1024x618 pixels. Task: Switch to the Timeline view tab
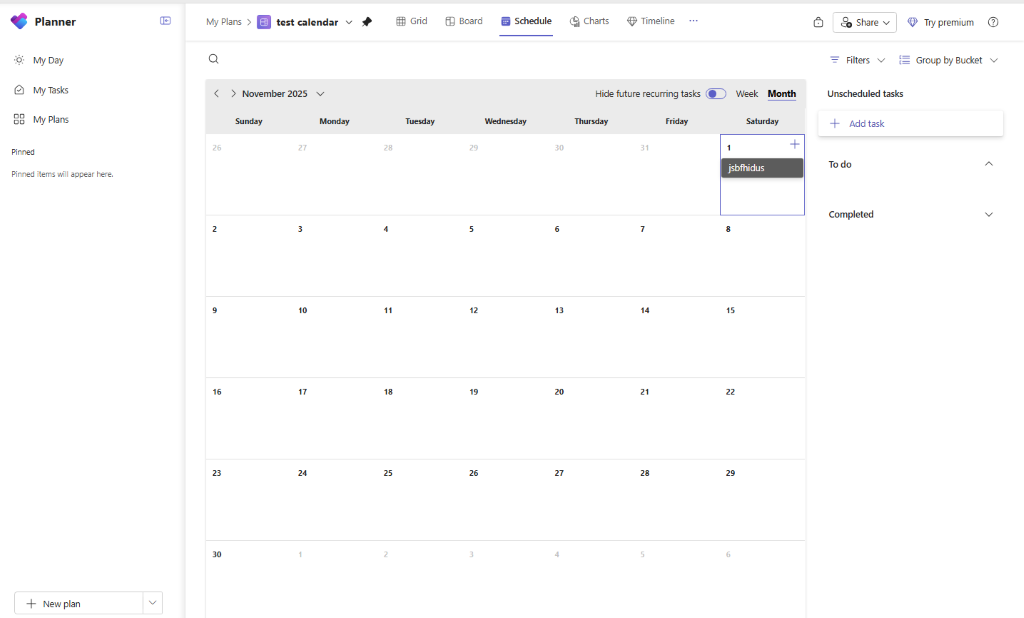click(650, 21)
